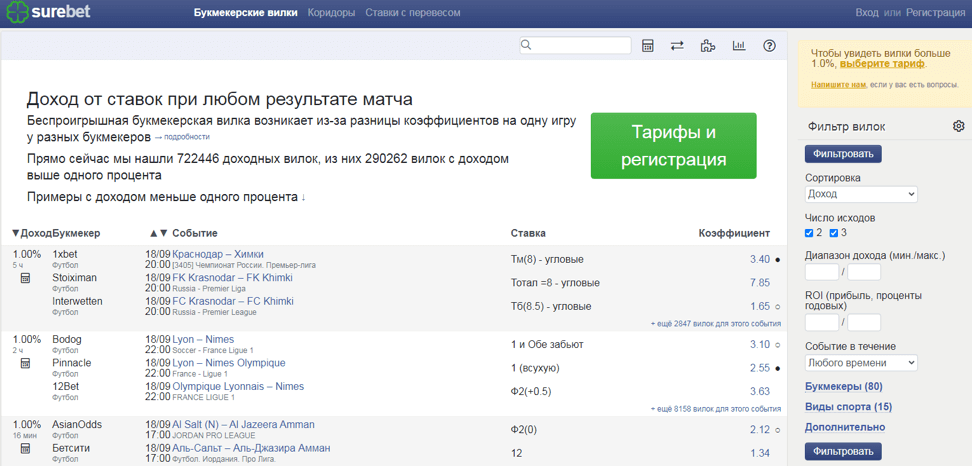Click coefficient 3.63 for 12Bet

(759, 392)
